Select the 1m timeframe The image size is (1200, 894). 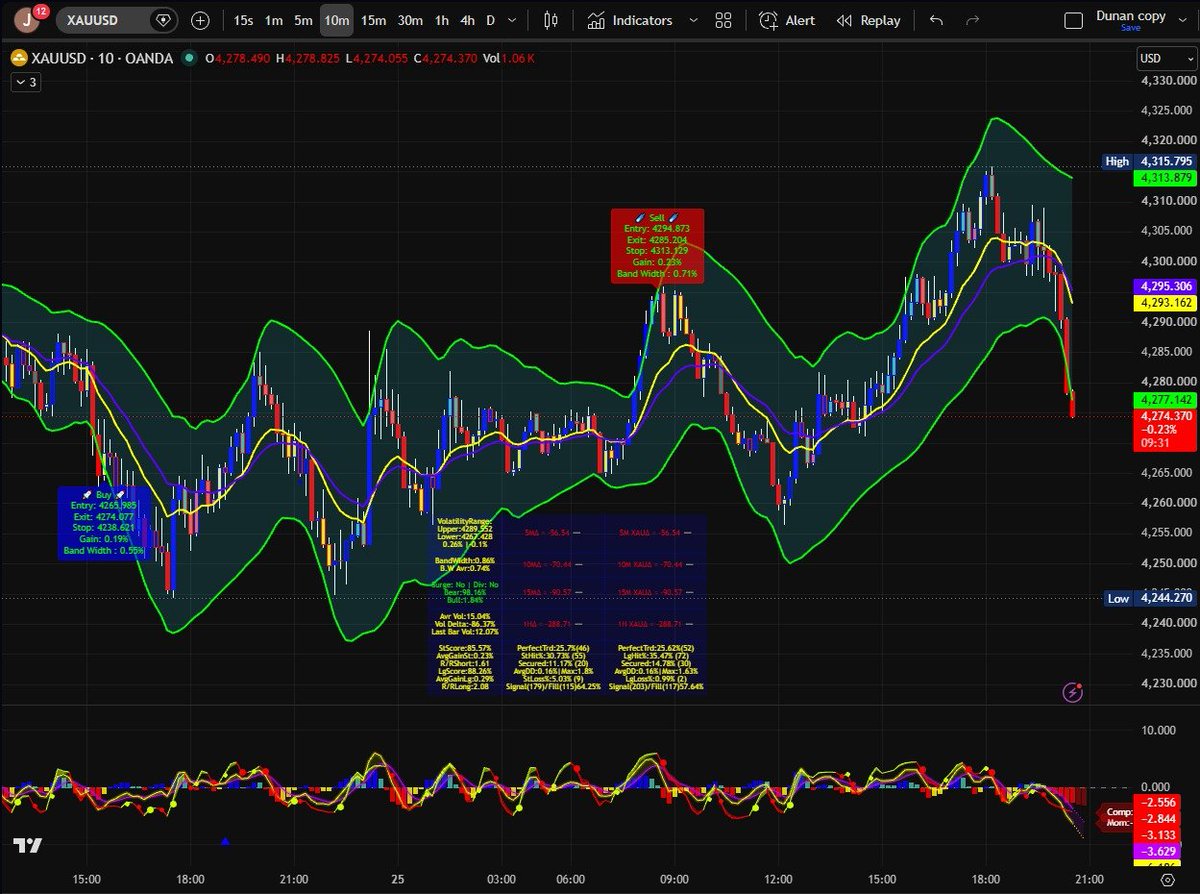[x=273, y=20]
